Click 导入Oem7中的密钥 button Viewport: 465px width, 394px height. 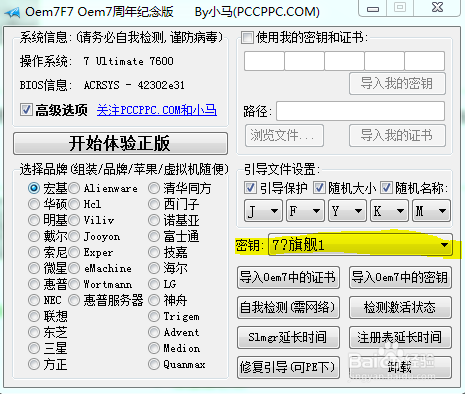point(400,277)
